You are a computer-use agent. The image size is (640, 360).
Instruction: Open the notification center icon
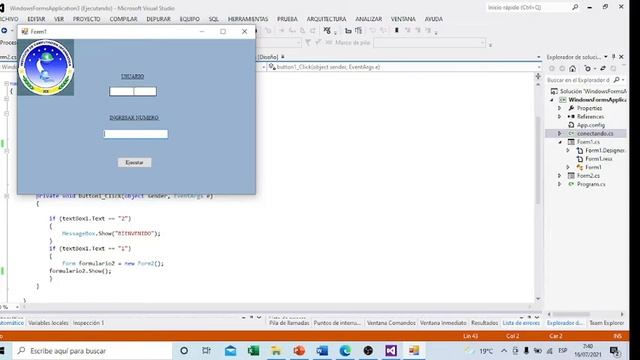[x=615, y=351]
